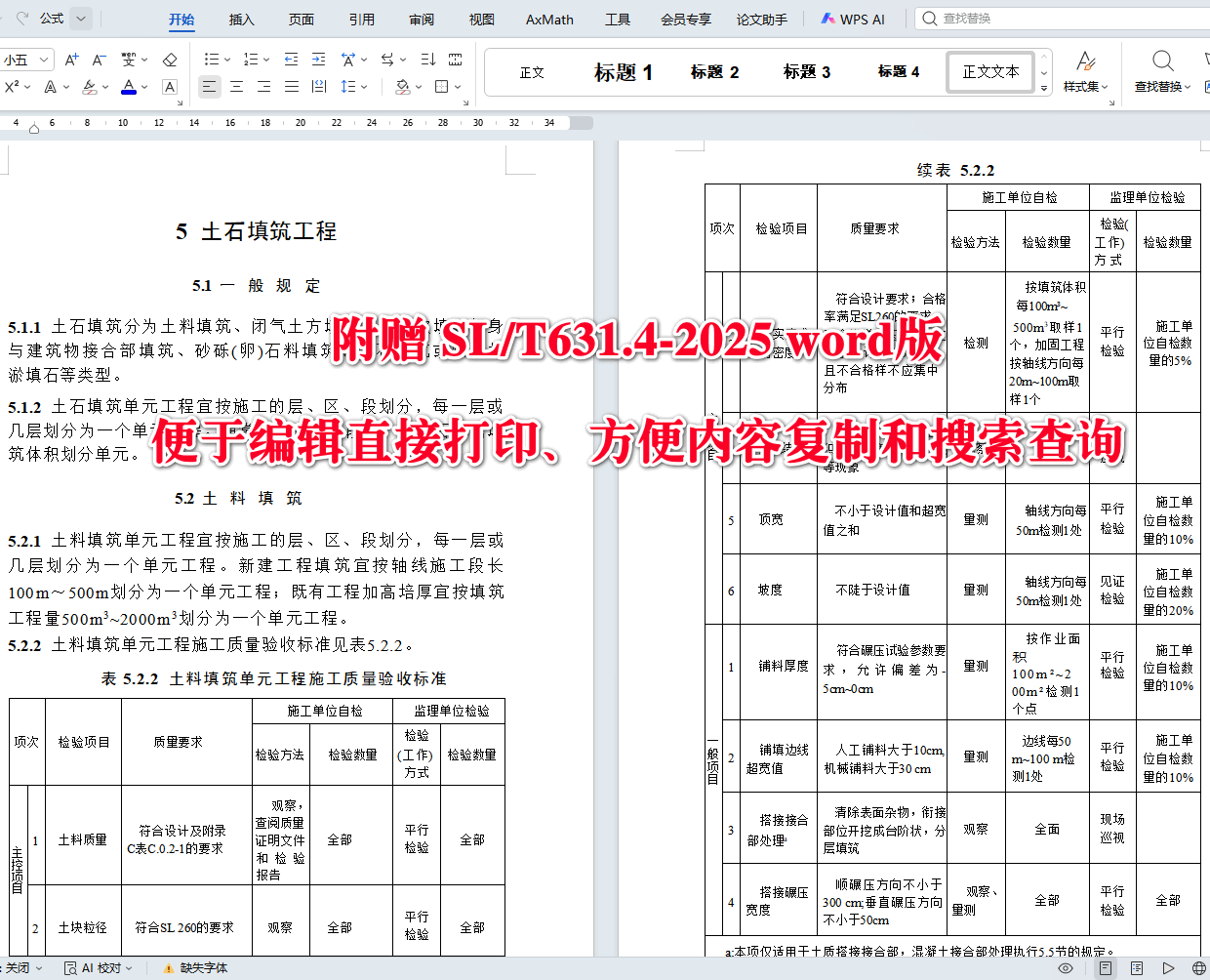Screen dimensions: 1210x980
Task: Apply superscript X² formatting
Action: [x=12, y=87]
